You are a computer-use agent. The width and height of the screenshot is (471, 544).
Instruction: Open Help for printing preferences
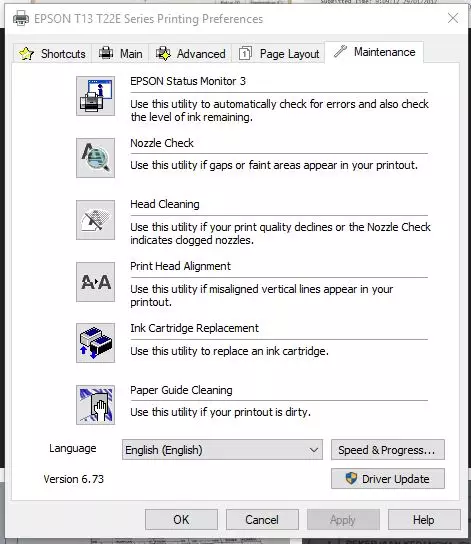(x=424, y=520)
